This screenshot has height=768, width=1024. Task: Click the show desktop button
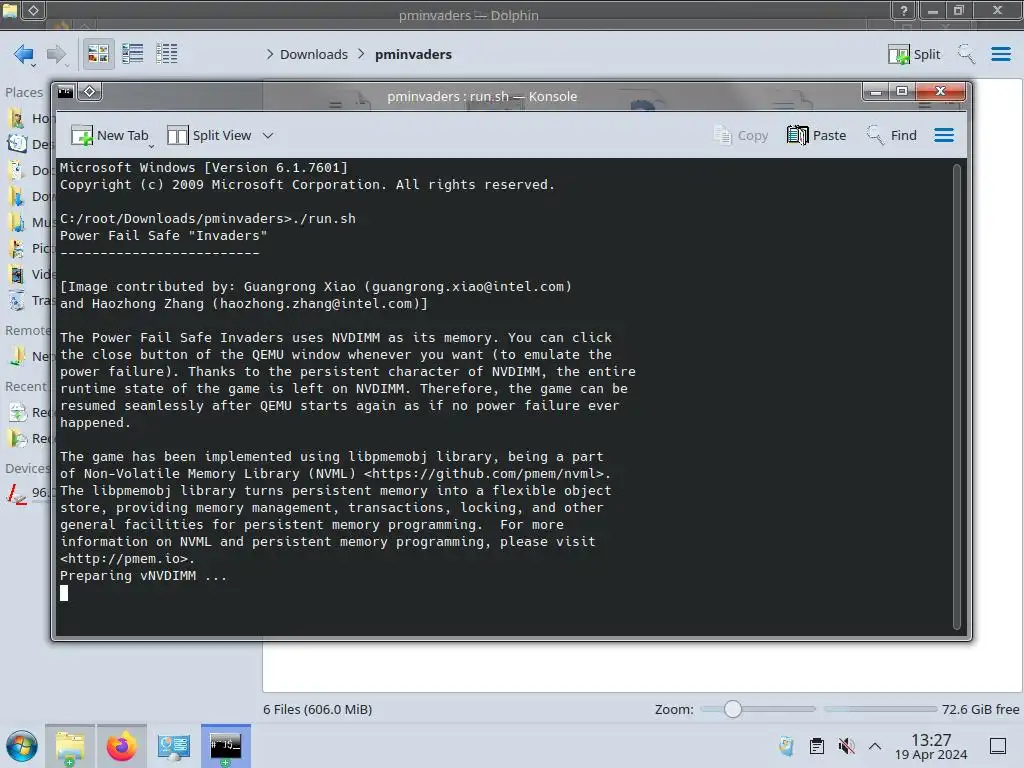(998, 746)
